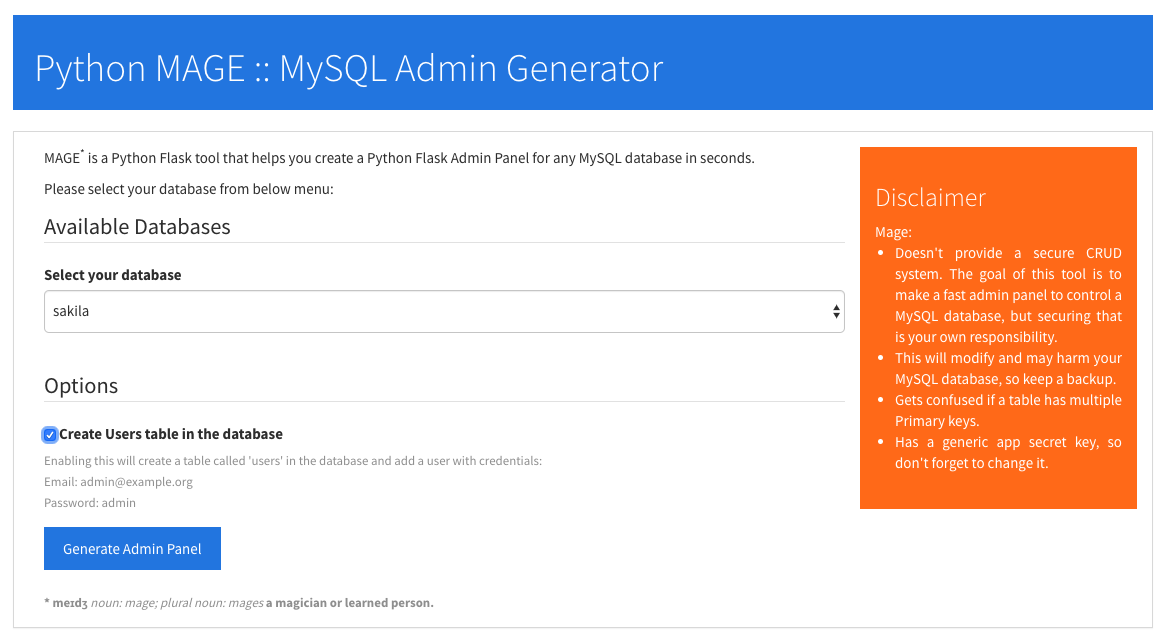Click the 'Enabling this will create a table' hint
Screen dimensions: 1170x642
[x=293, y=461]
